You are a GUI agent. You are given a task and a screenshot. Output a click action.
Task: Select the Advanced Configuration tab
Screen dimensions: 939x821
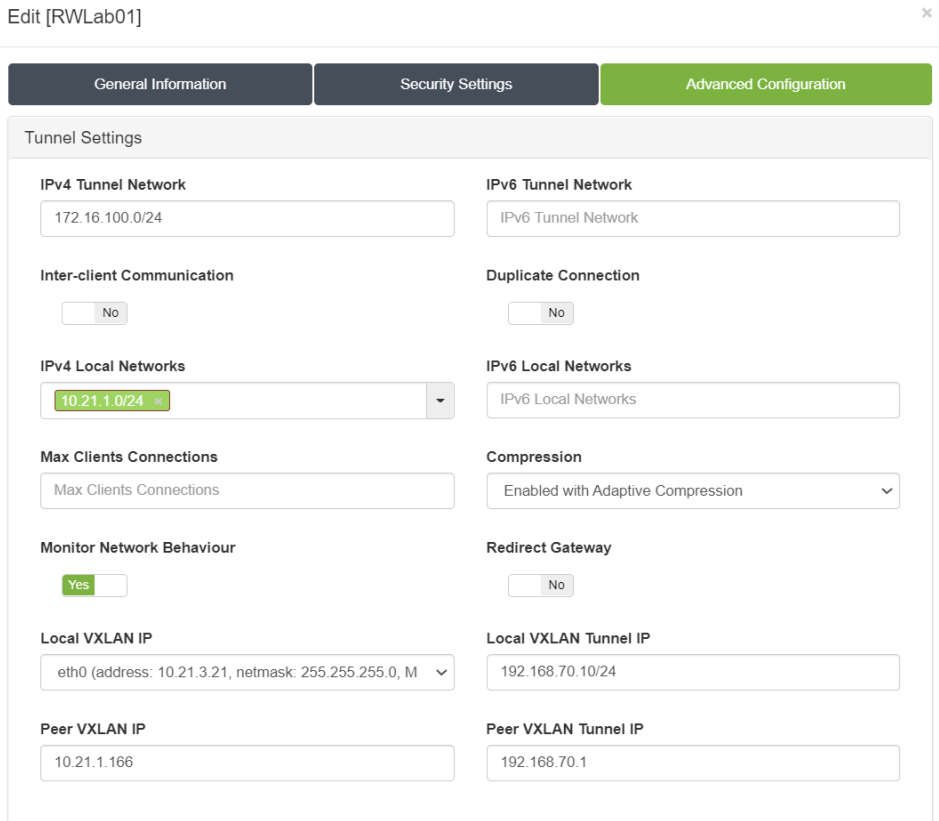pyautogui.click(x=765, y=84)
